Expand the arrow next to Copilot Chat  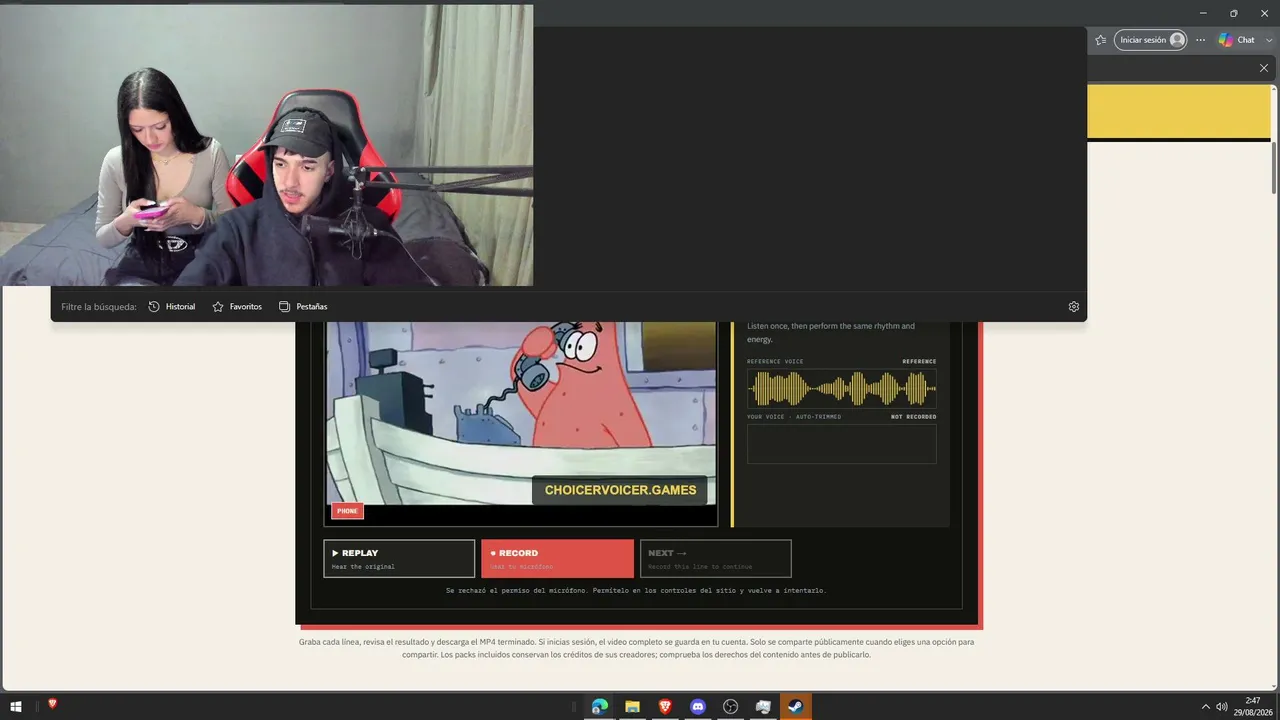(1267, 40)
